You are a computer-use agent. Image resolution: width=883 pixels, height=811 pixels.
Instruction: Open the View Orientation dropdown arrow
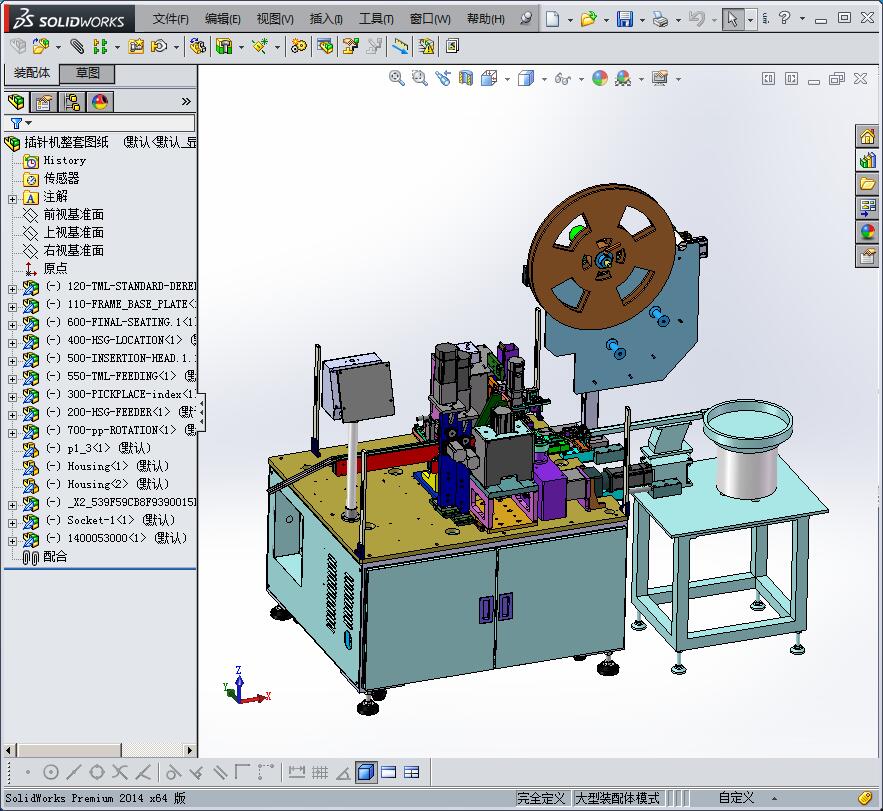pos(506,78)
